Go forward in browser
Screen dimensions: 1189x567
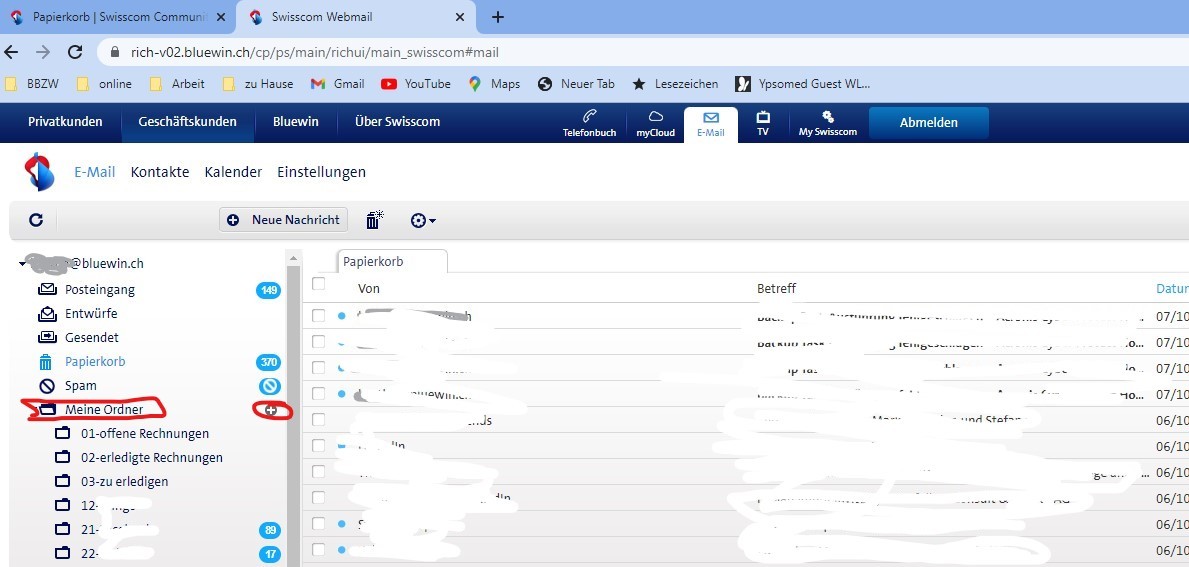43,52
